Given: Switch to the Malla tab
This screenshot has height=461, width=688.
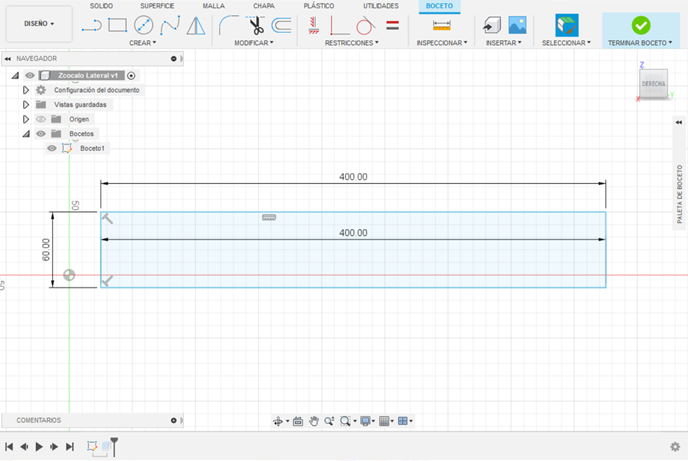Looking at the screenshot, I should (214, 6).
